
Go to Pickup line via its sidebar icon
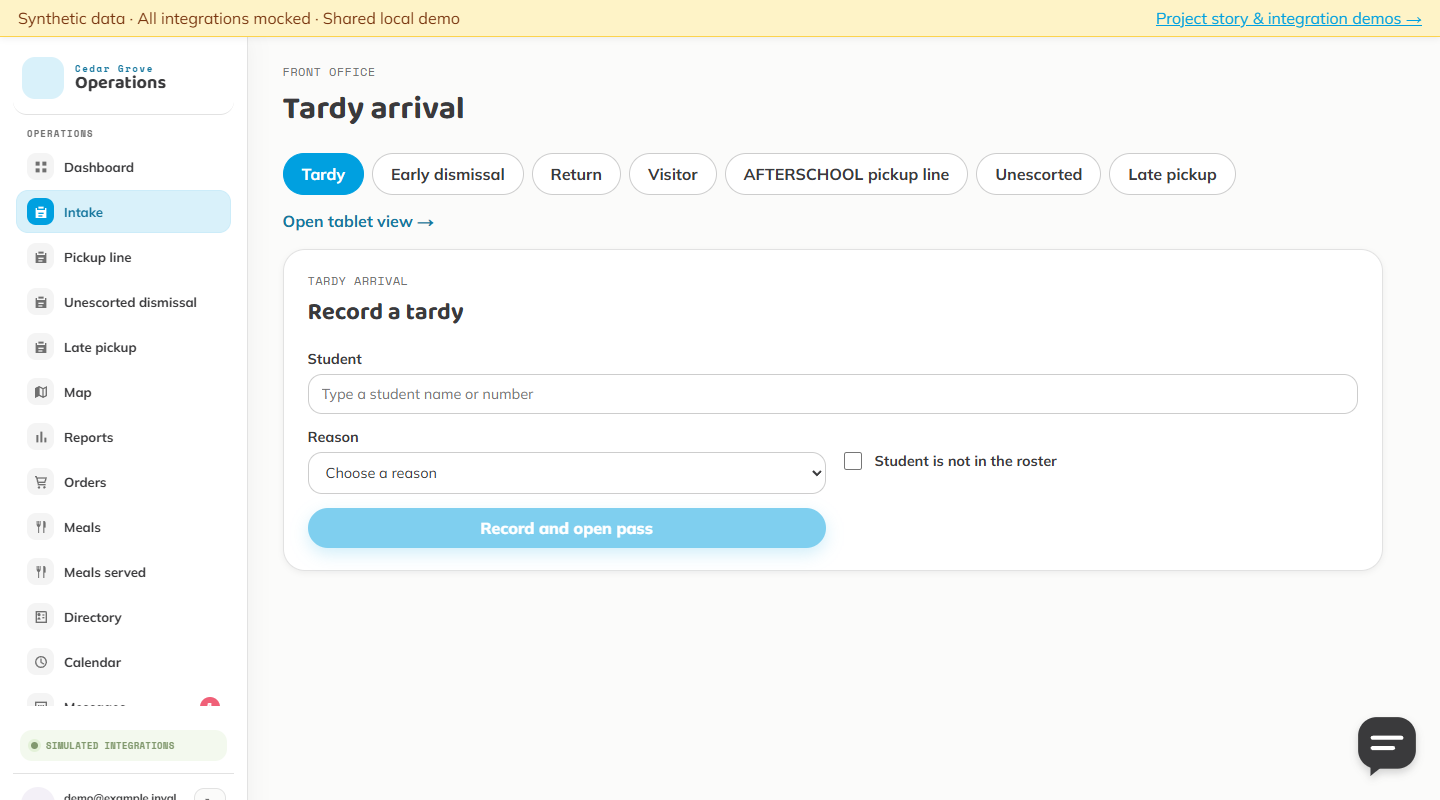pyautogui.click(x=41, y=257)
